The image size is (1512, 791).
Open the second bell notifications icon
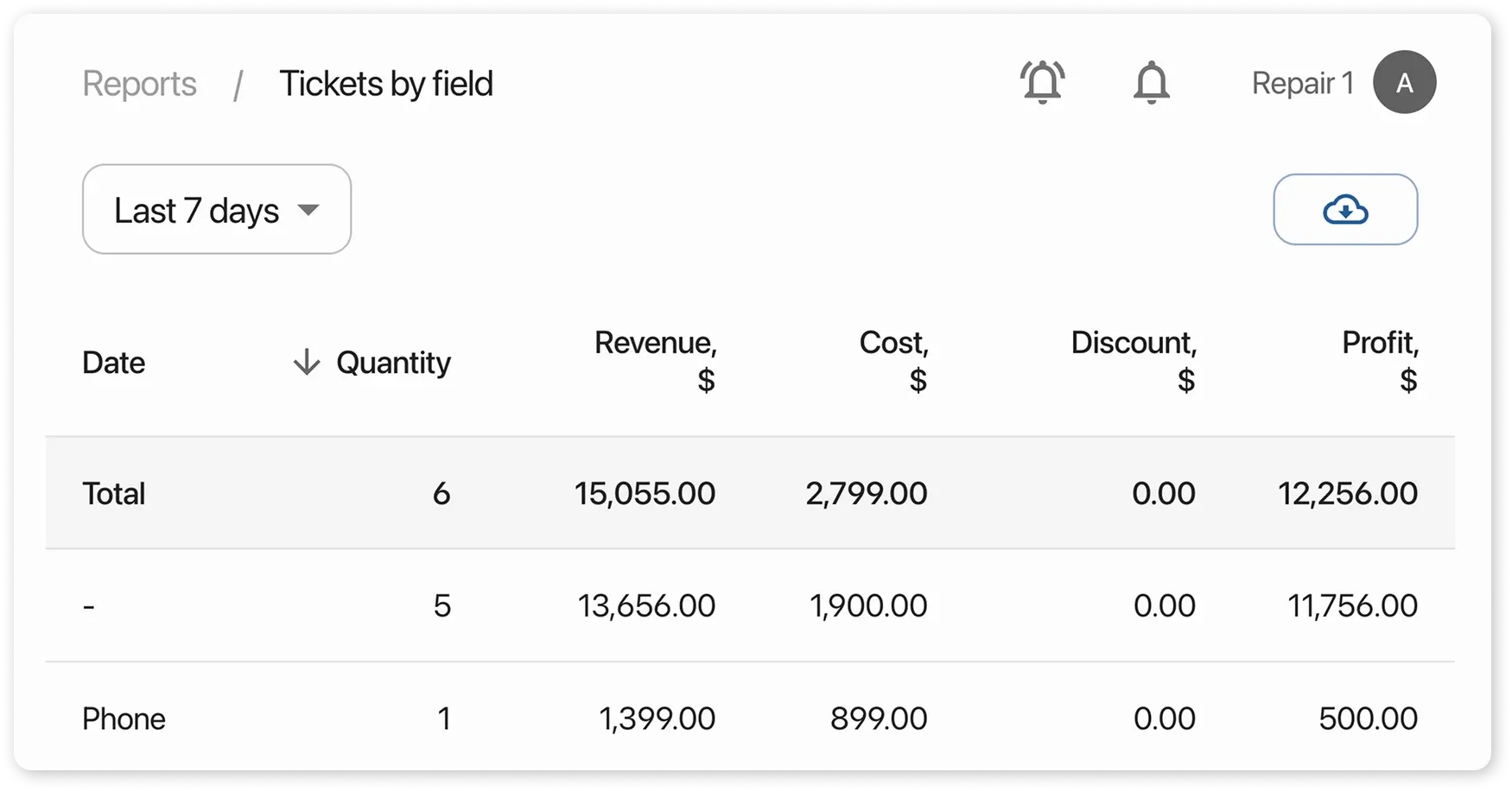coord(1152,82)
